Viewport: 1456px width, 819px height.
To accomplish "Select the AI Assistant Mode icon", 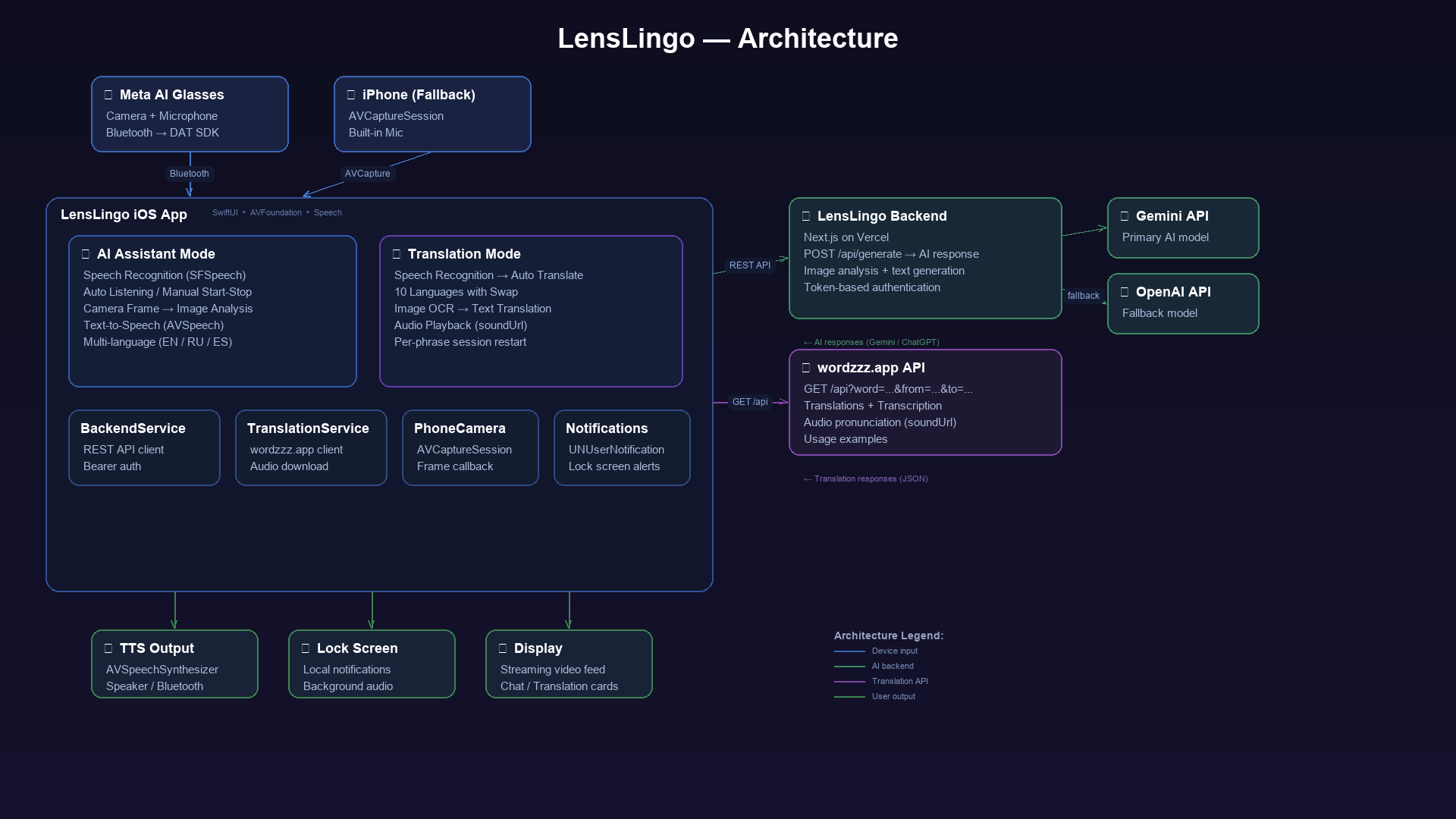I will tap(86, 255).
